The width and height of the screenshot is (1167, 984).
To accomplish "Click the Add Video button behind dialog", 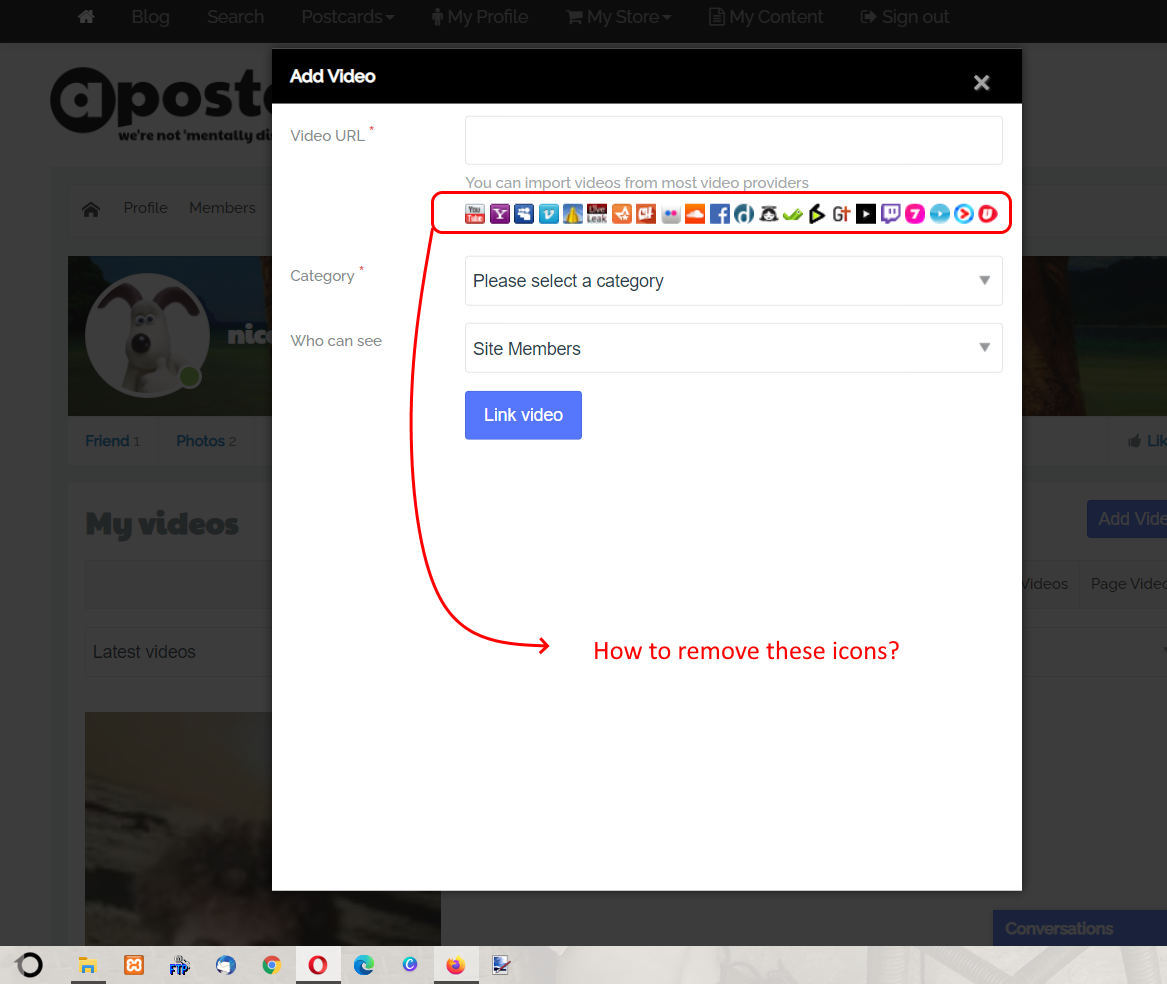I will (x=1127, y=519).
